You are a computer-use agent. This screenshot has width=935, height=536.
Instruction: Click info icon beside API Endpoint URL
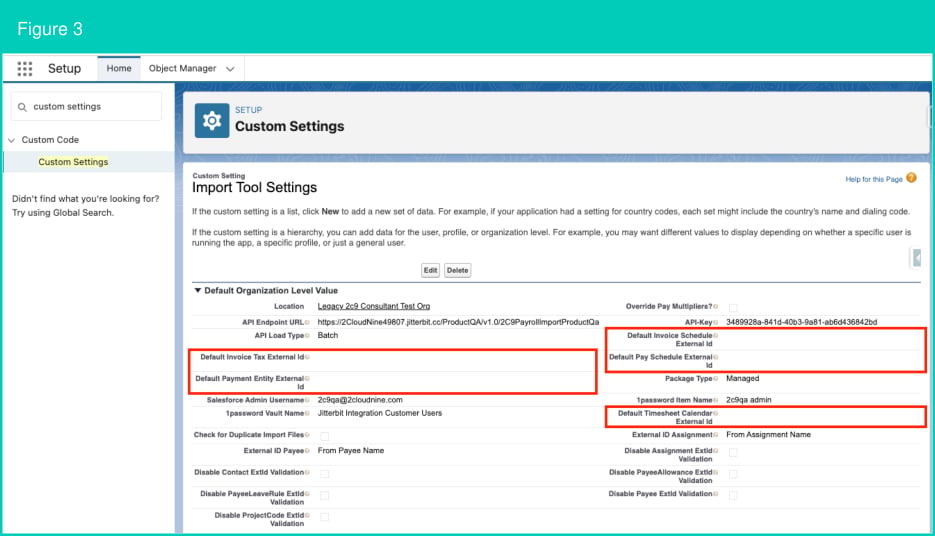point(307,323)
